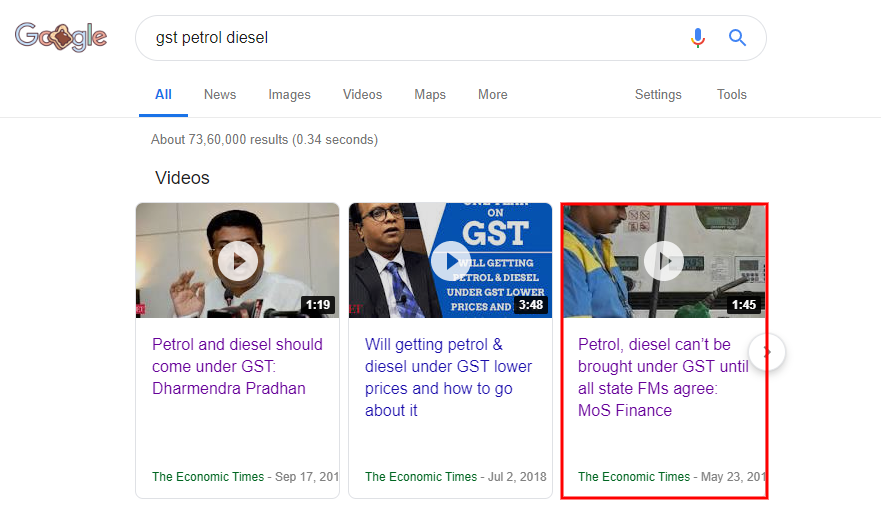Viewport: 881px width, 521px height.
Task: Open 'Will getting petrol & diesel under GST' link
Action: pos(448,377)
